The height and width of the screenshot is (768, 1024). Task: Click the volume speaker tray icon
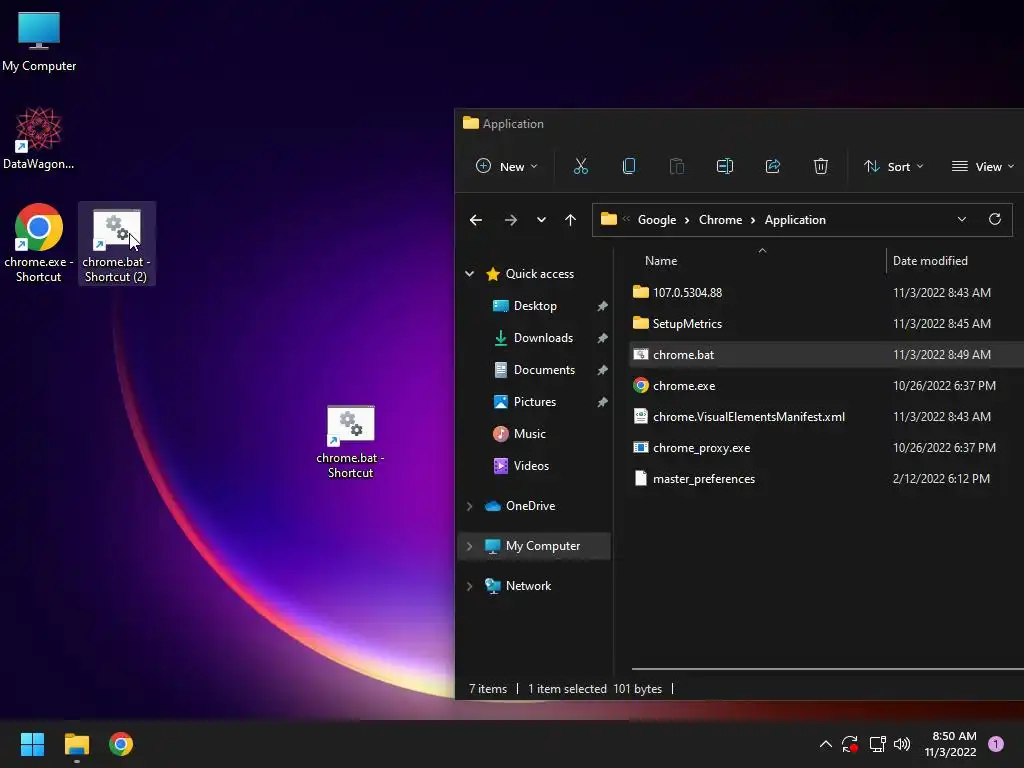click(902, 744)
